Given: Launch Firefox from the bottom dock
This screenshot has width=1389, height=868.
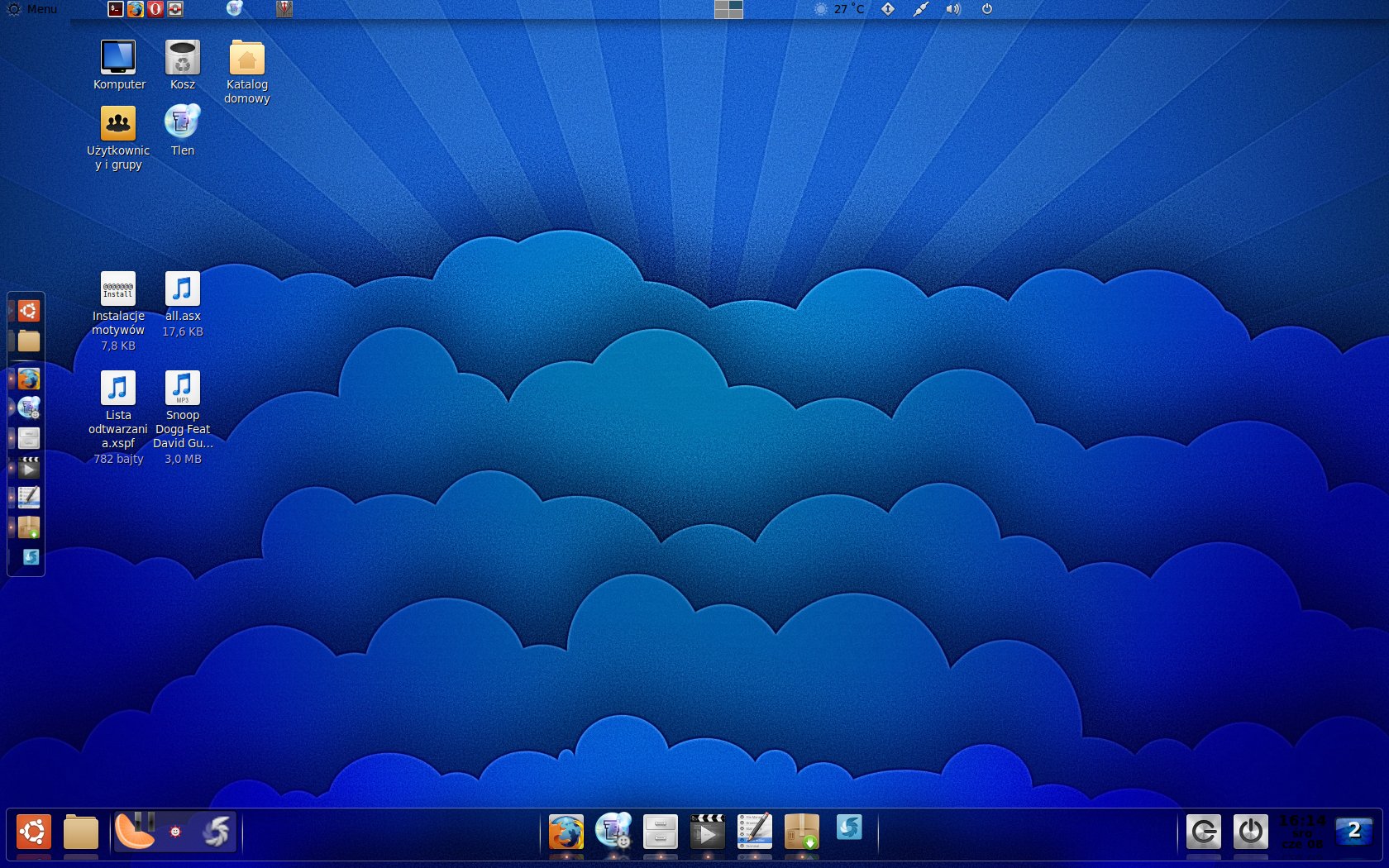Looking at the screenshot, I should (566, 832).
